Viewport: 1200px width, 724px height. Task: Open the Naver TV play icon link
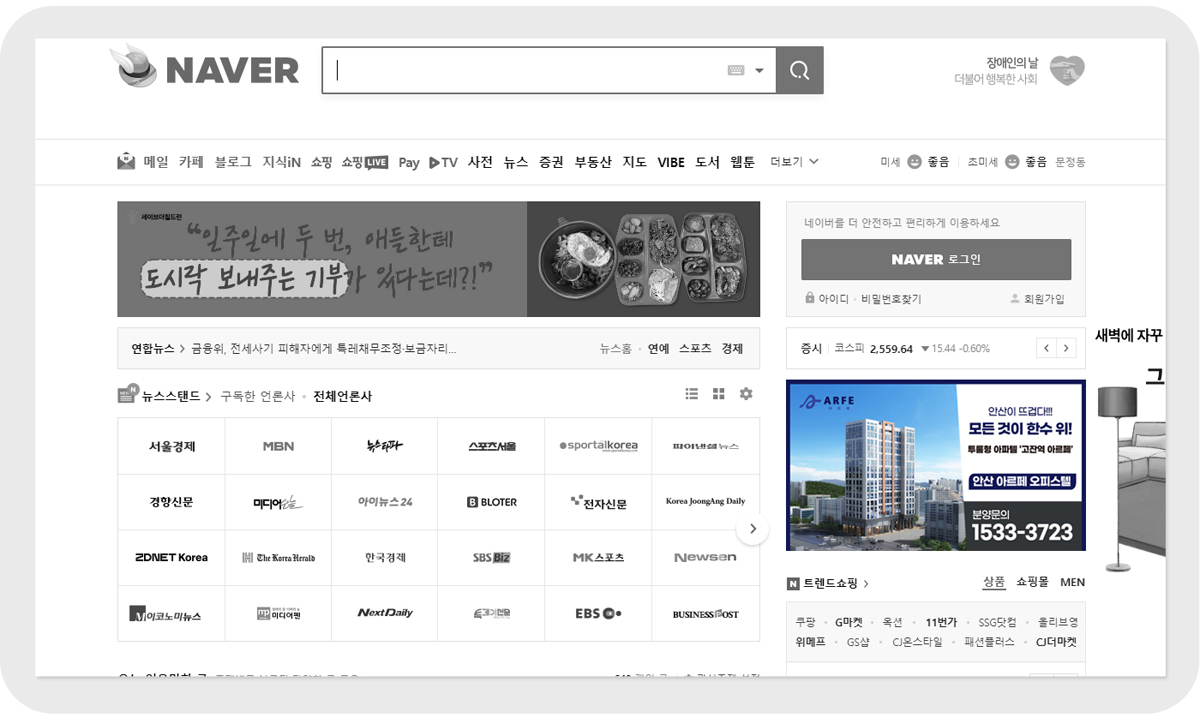click(443, 162)
